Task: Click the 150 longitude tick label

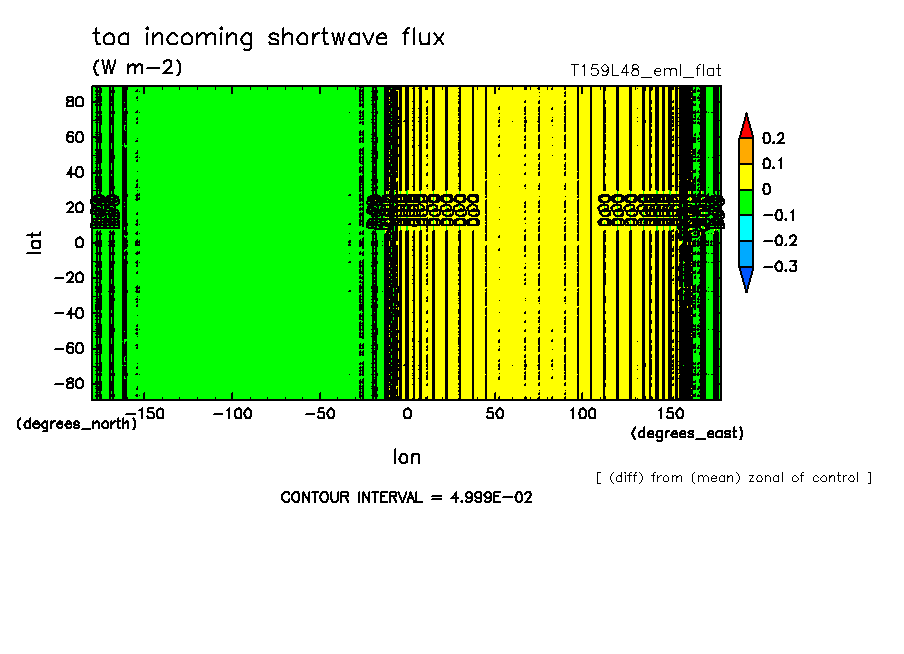Action: tap(668, 412)
